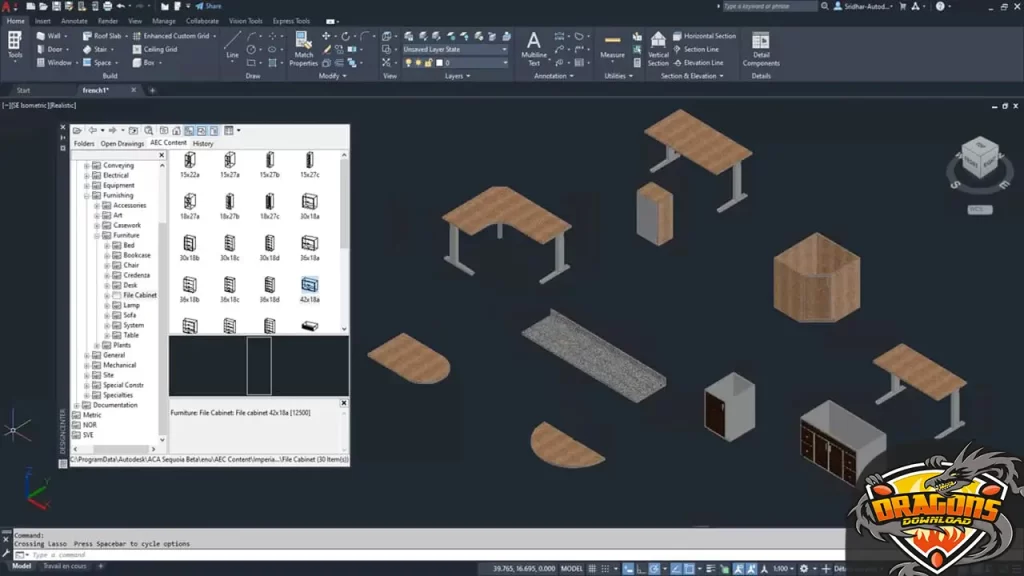1024x576 pixels.
Task: Select the Line drawing tool
Action: [x=232, y=46]
